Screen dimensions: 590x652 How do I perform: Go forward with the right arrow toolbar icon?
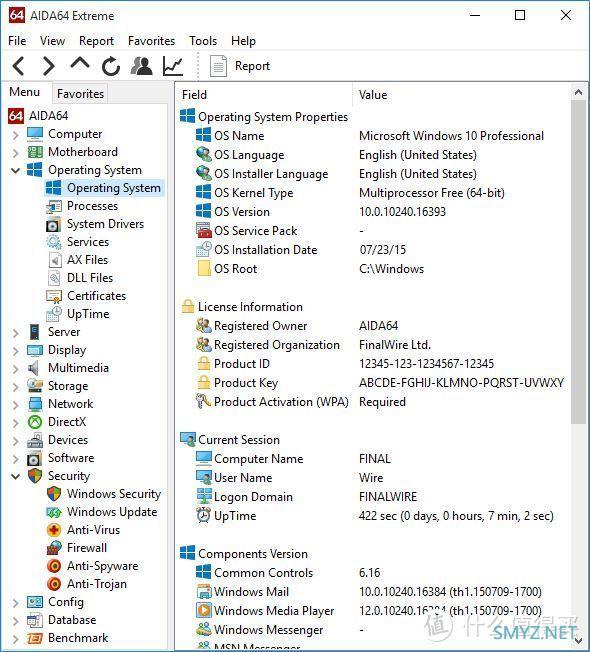(x=49, y=66)
